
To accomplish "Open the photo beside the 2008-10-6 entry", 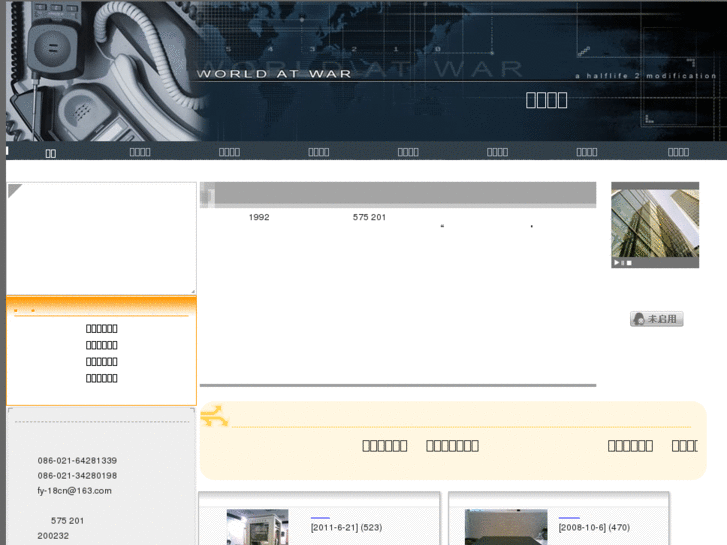I will (506, 527).
